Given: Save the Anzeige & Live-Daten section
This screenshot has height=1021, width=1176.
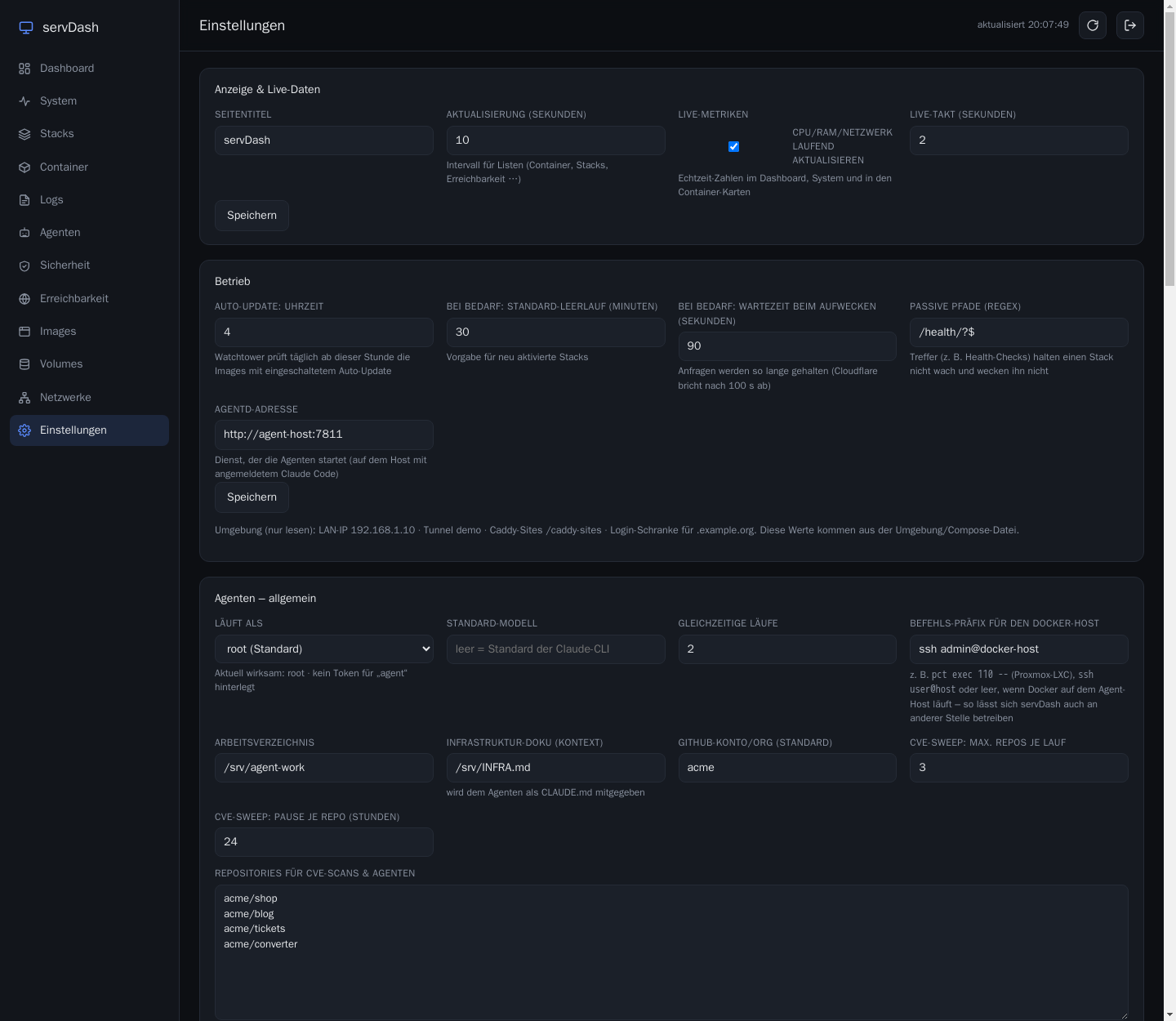Looking at the screenshot, I should (252, 216).
